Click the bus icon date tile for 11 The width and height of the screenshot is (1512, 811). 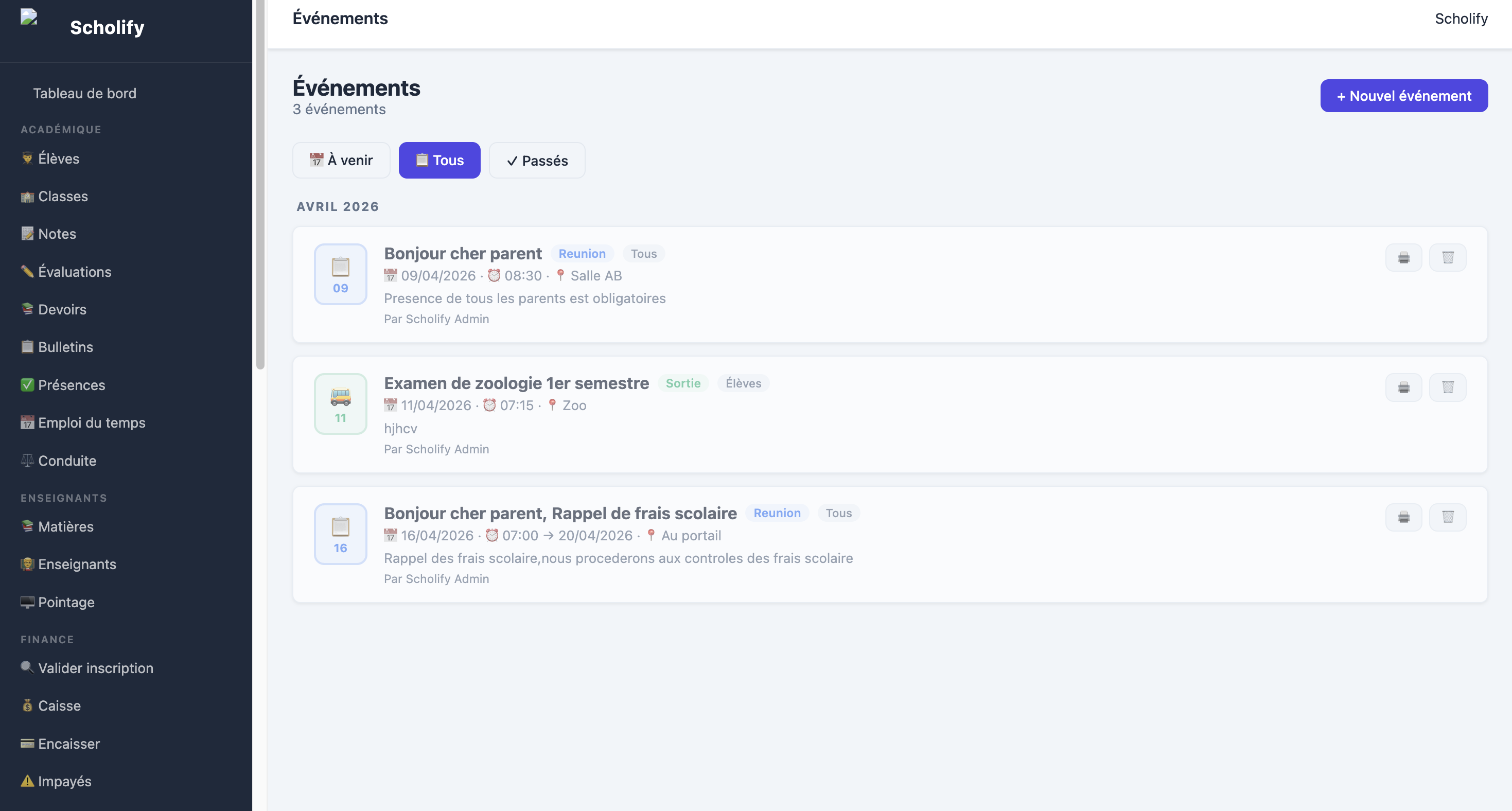click(341, 404)
